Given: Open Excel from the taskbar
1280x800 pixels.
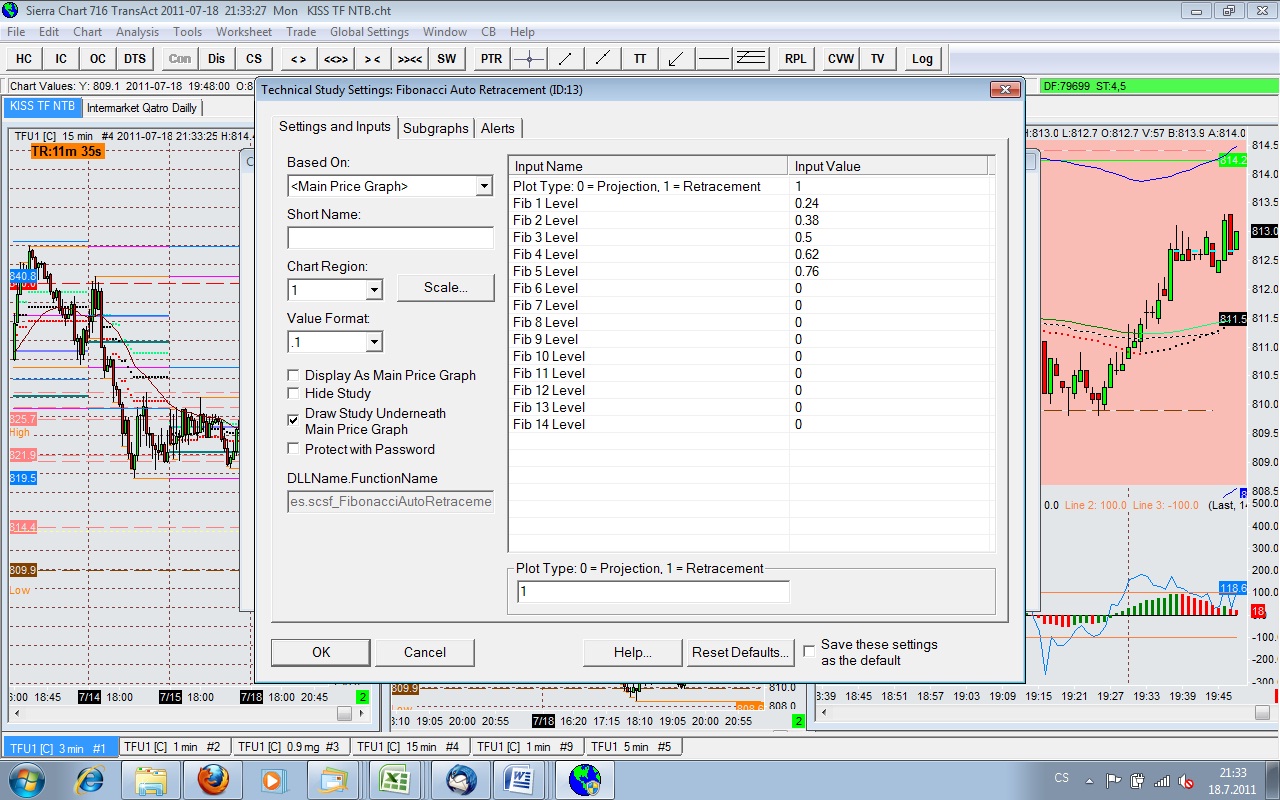Looking at the screenshot, I should click(x=397, y=778).
